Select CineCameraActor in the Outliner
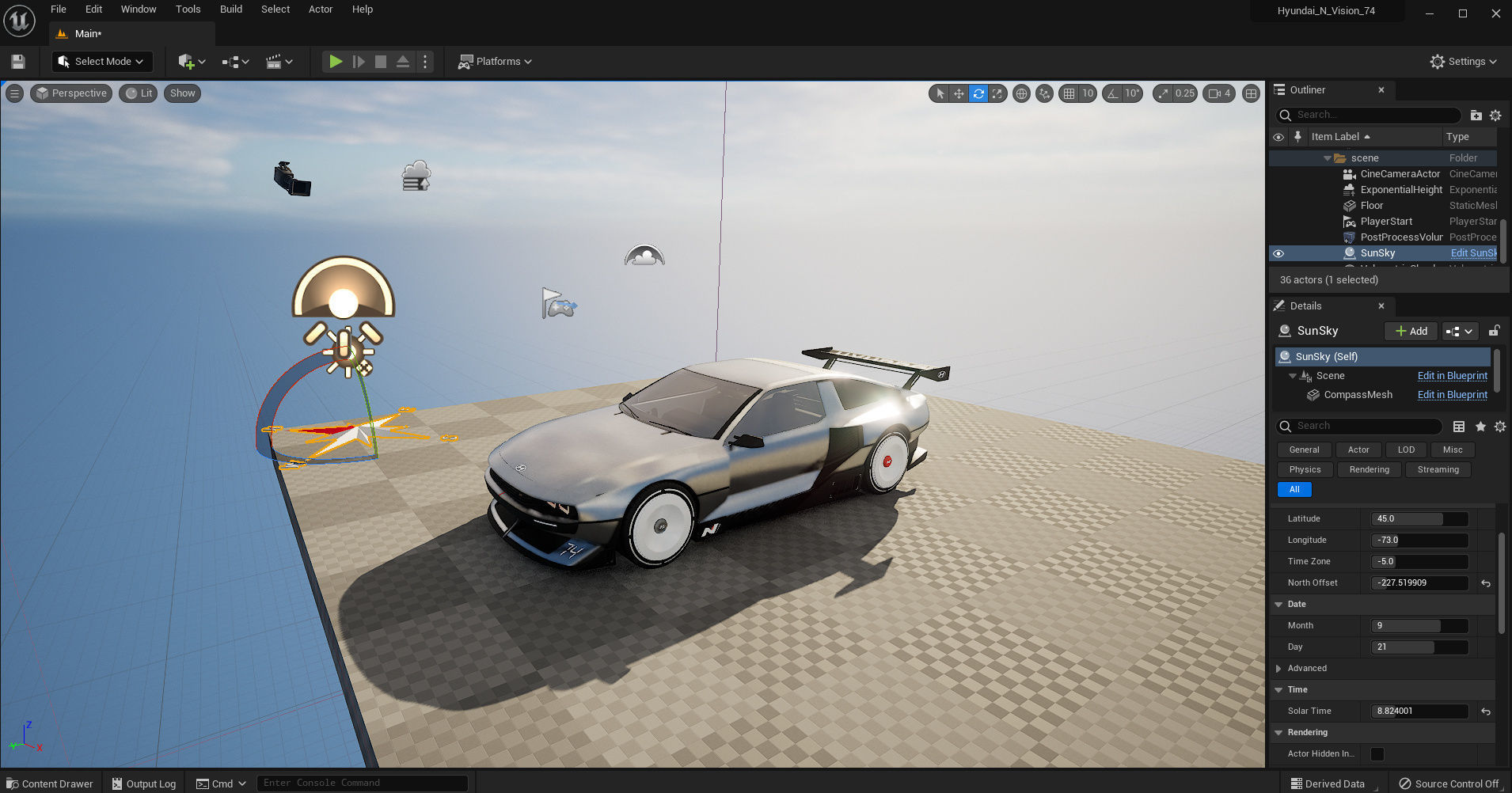This screenshot has width=1512, height=793. (x=1400, y=174)
